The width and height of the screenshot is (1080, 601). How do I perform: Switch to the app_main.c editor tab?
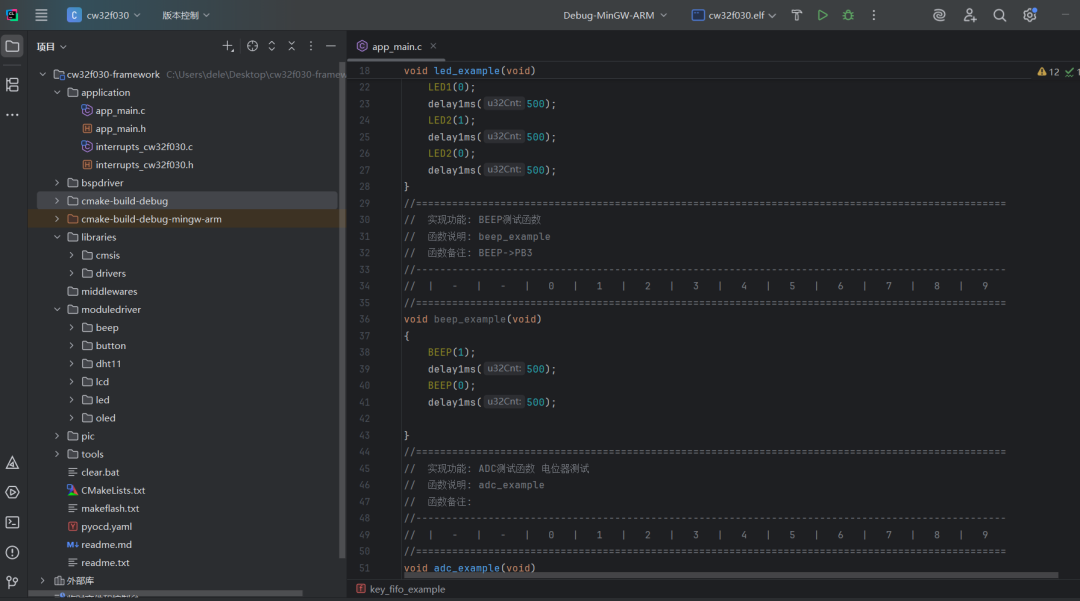(x=395, y=45)
